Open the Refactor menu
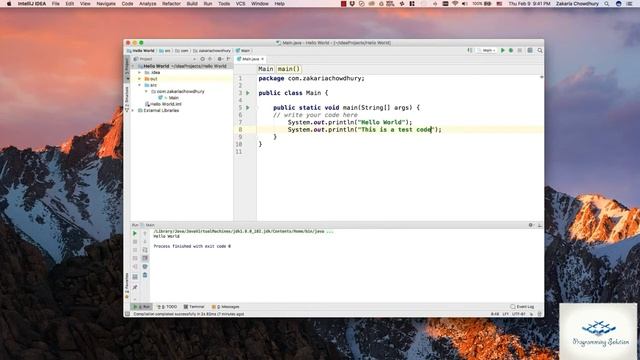 coord(171,4)
